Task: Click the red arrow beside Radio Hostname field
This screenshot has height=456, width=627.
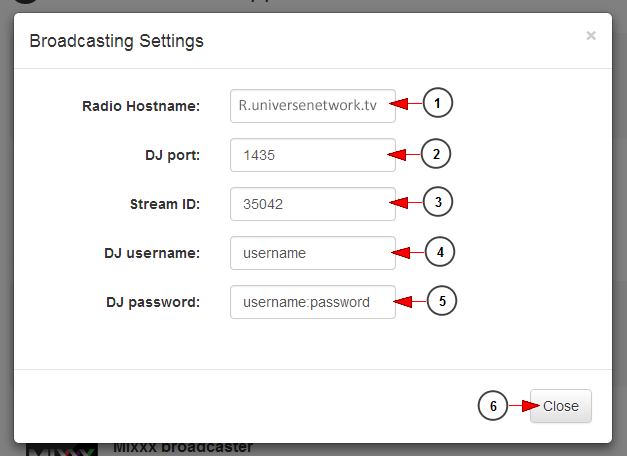Action: (405, 104)
